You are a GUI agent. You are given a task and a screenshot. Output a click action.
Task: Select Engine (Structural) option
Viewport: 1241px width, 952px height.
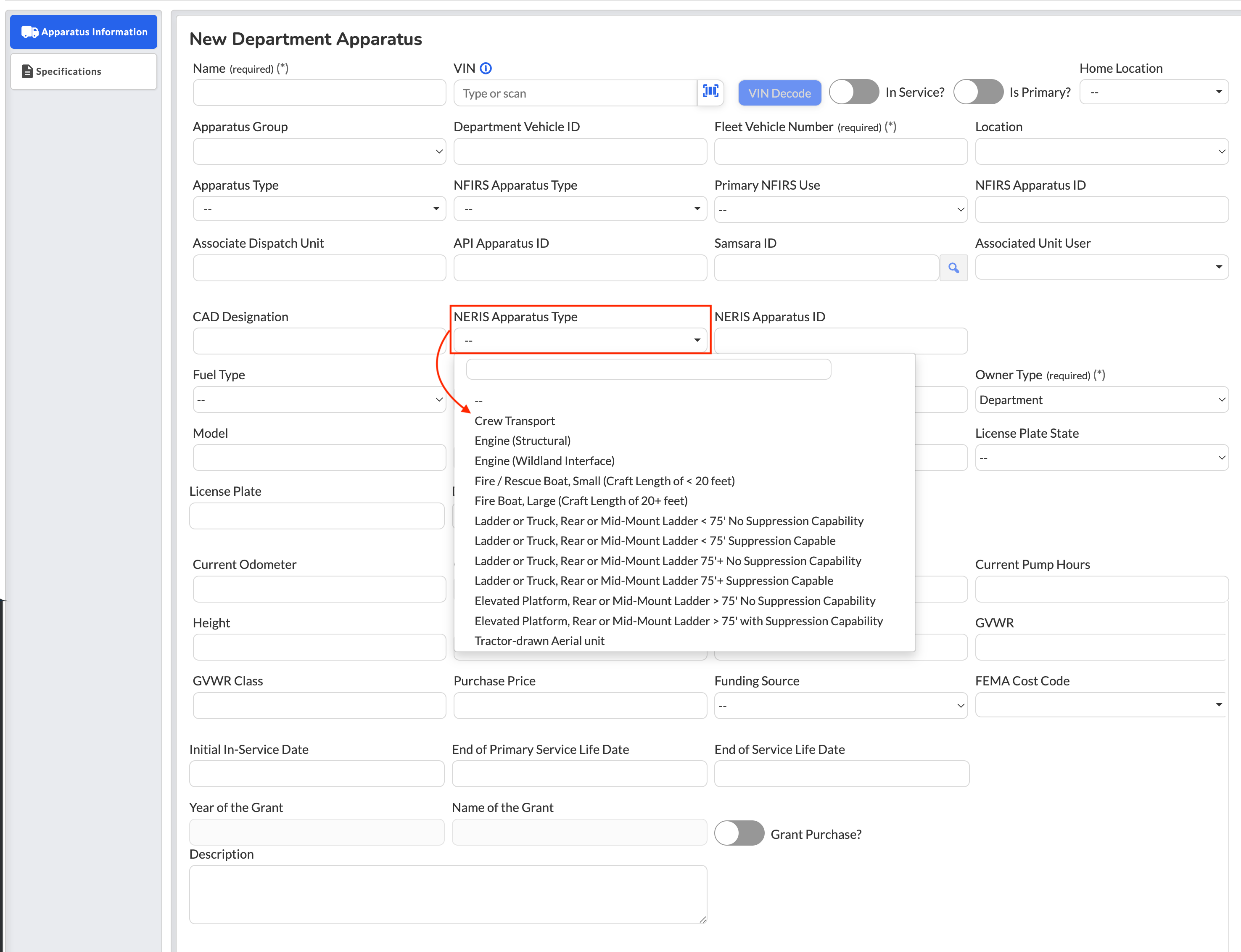[684, 440]
